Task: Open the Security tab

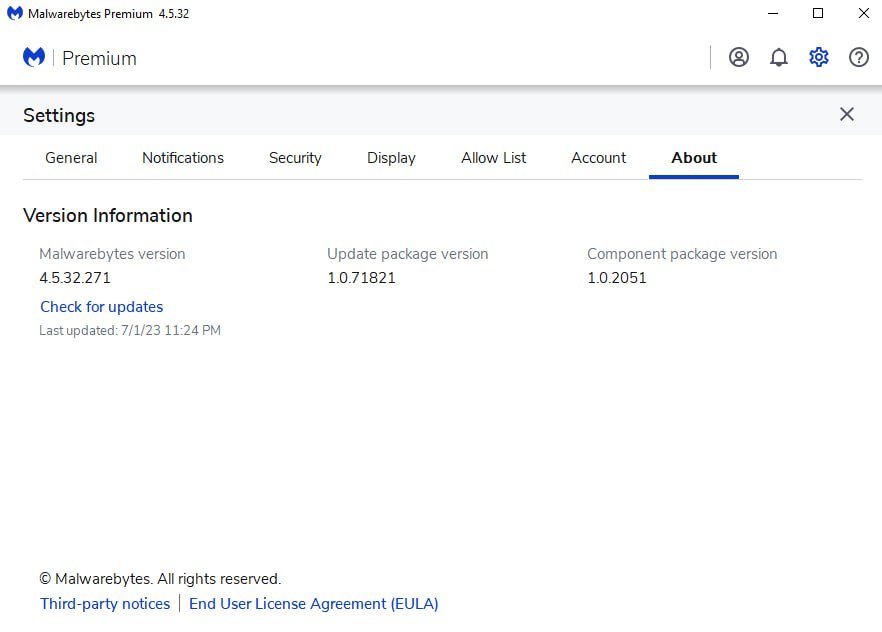Action: [295, 158]
